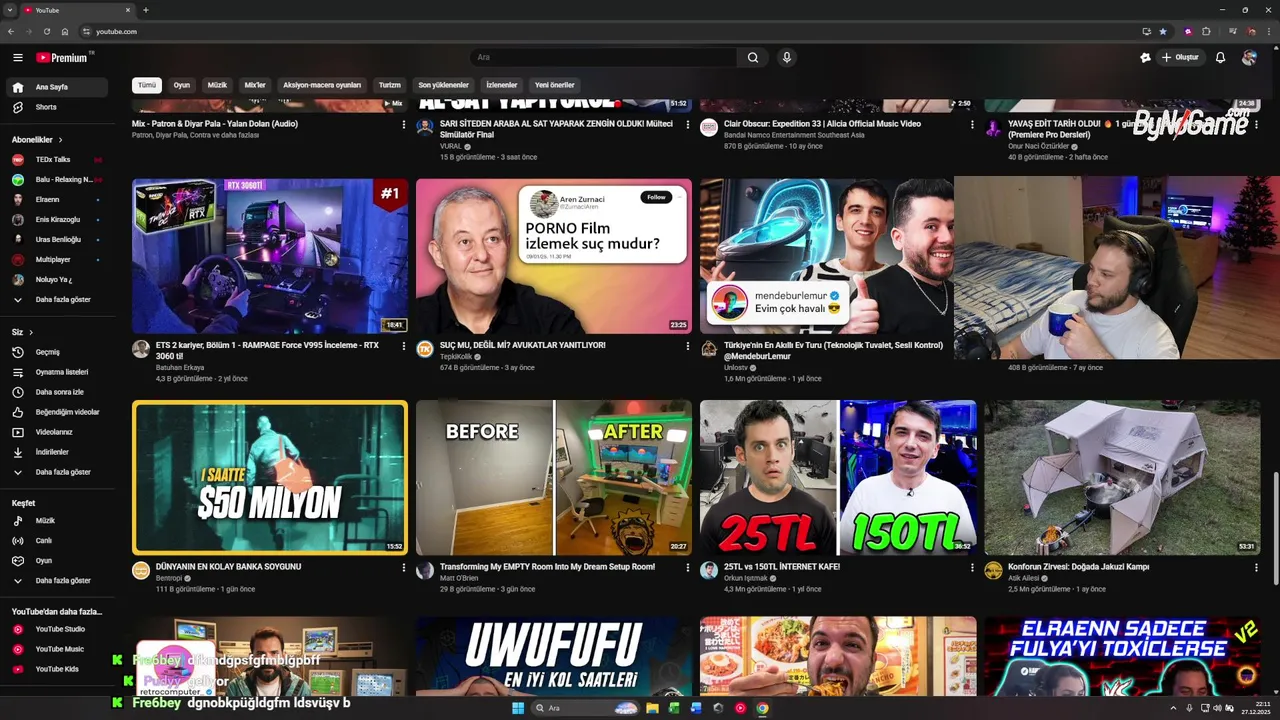Select the Tümü filter chip
The width and height of the screenshot is (1280, 720).
point(147,85)
